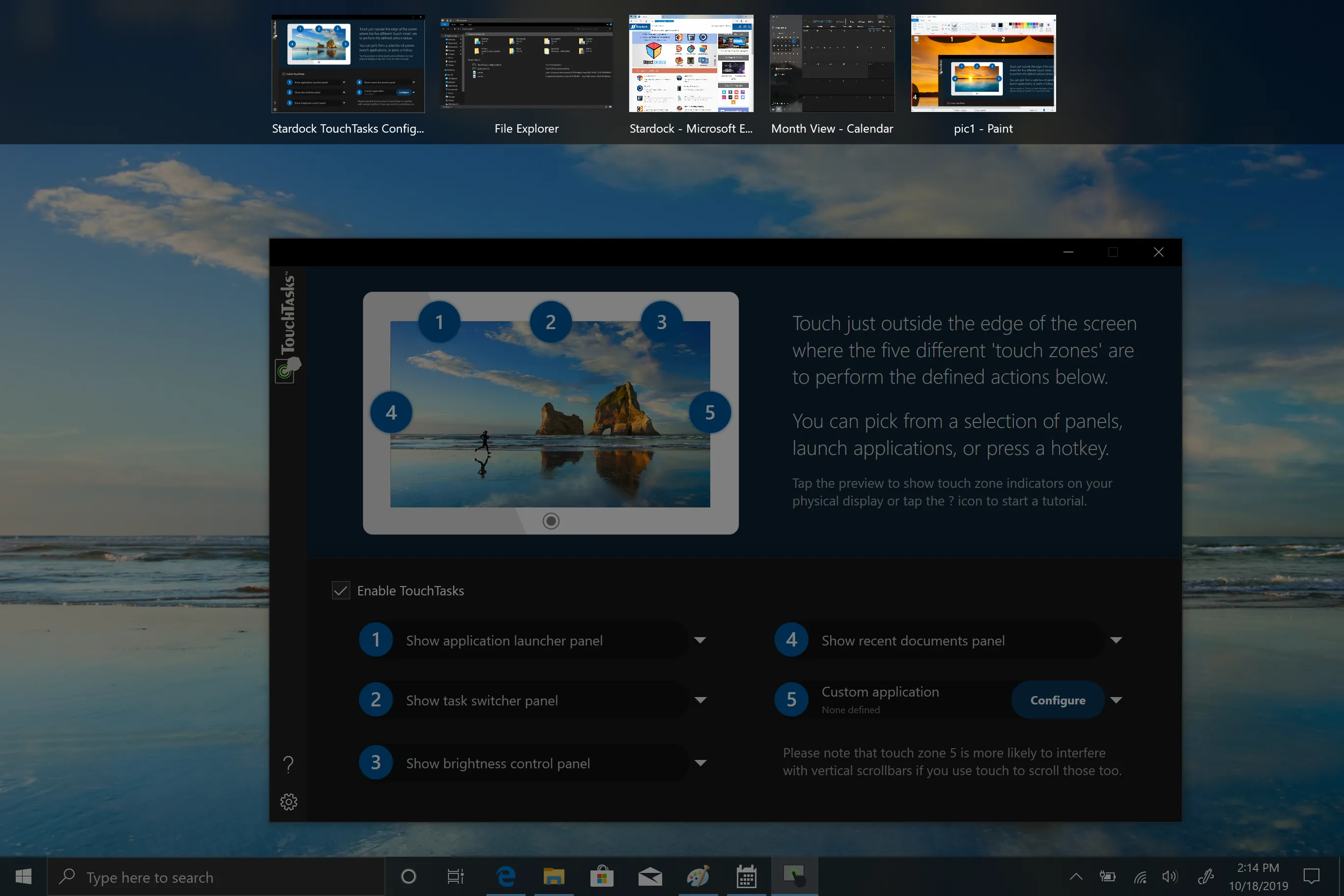Open File Explorer from taskbar

554,876
